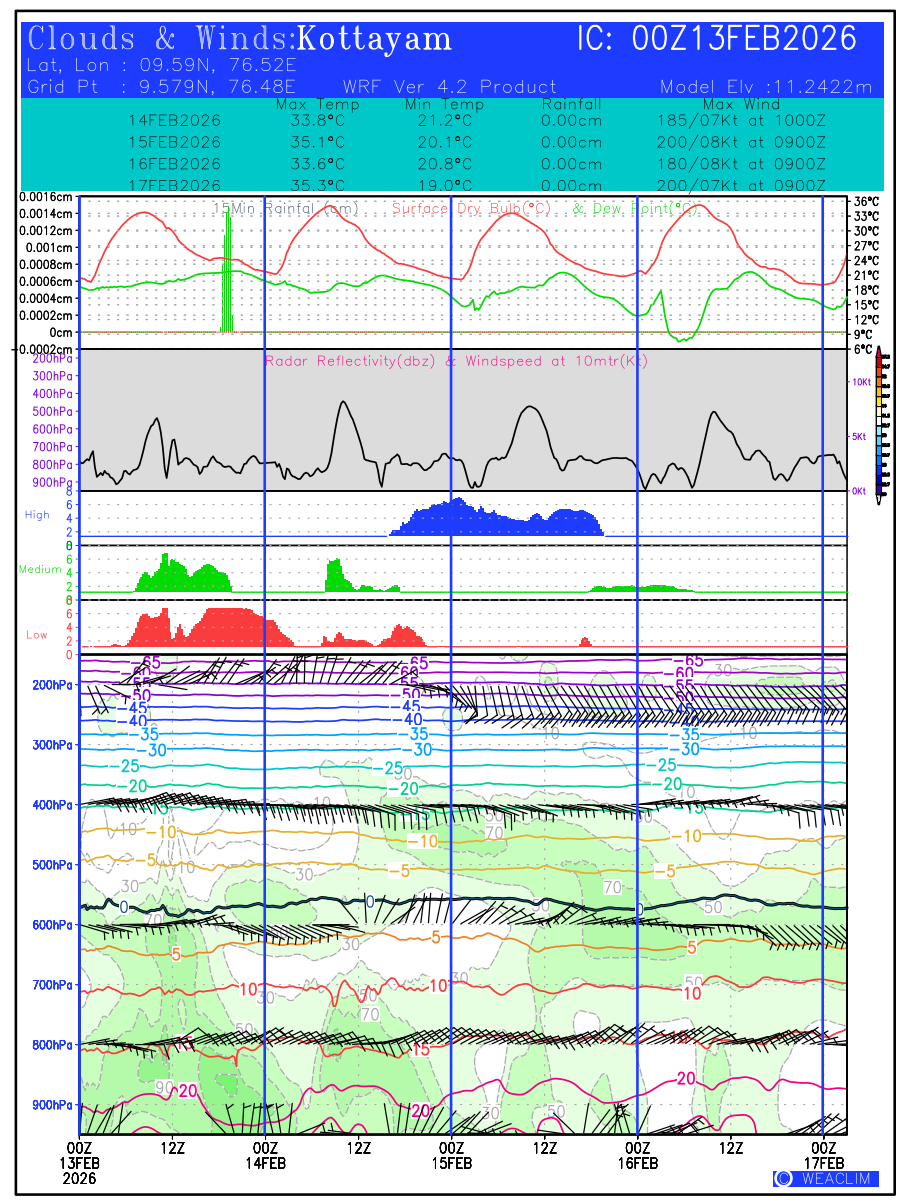The image size is (900, 1200).
Task: Select the 00Z 14FEB time axis label
Action: coord(265,1154)
